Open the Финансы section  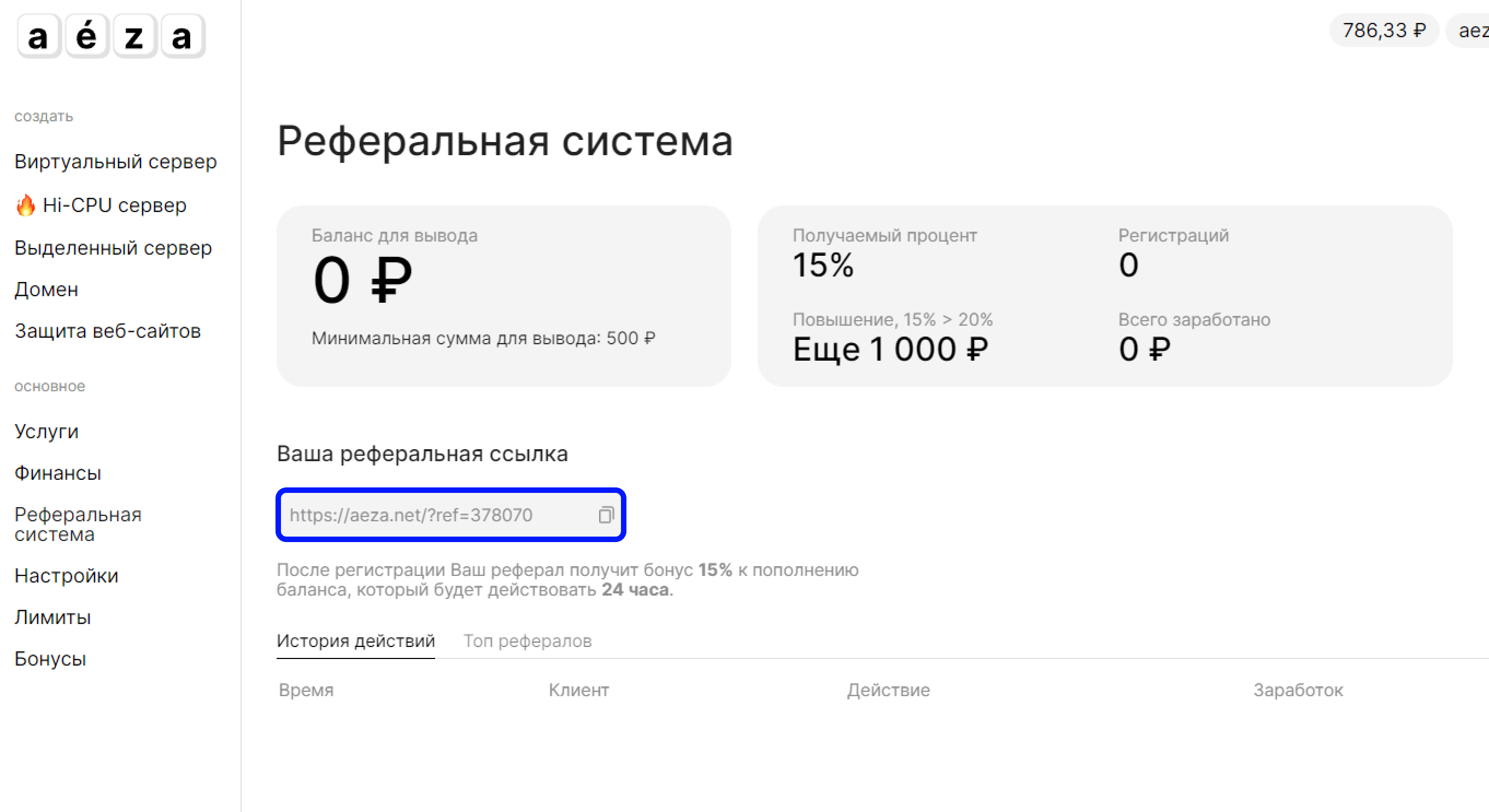[x=58, y=473]
